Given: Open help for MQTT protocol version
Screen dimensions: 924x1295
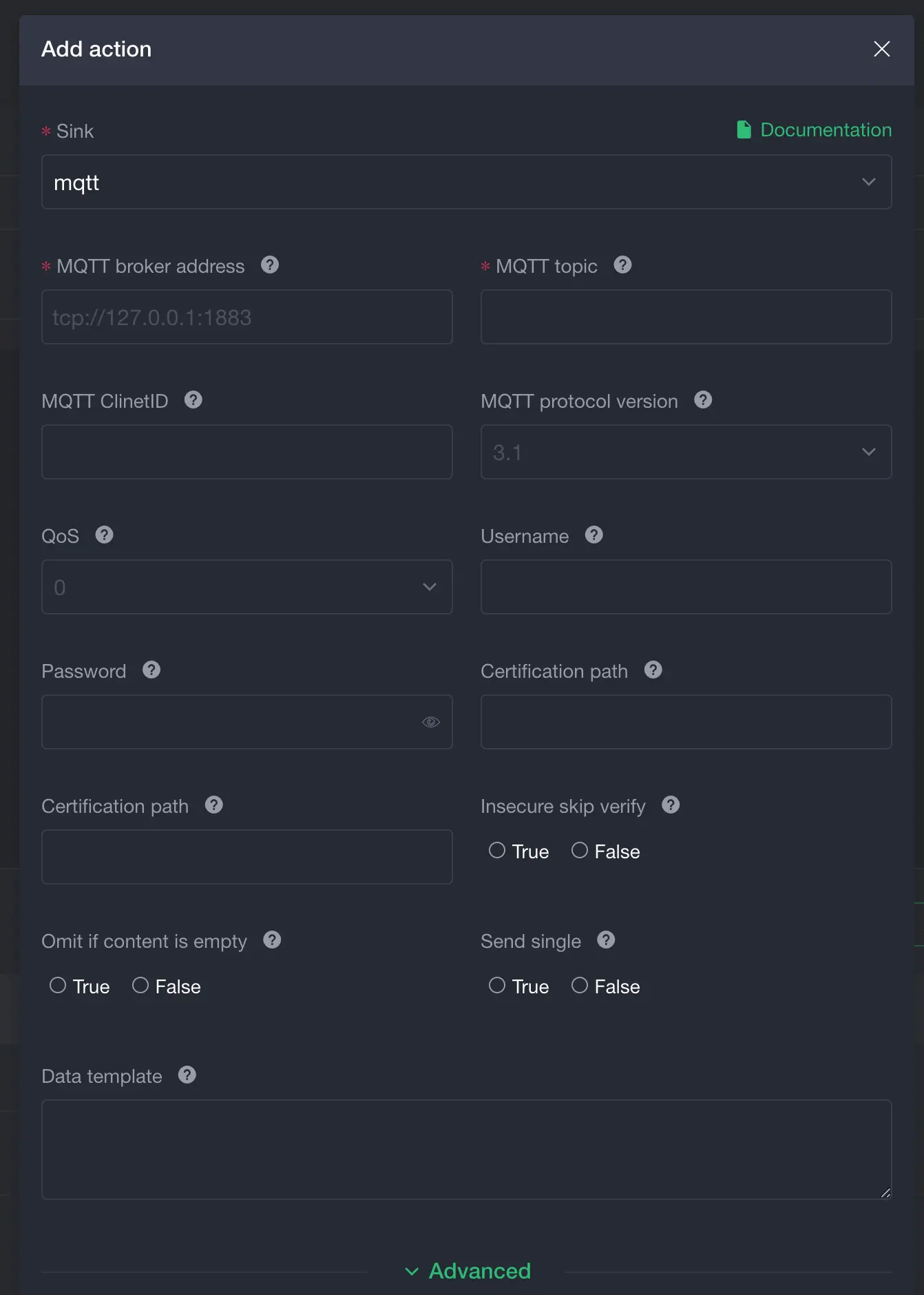Looking at the screenshot, I should pyautogui.click(x=703, y=400).
